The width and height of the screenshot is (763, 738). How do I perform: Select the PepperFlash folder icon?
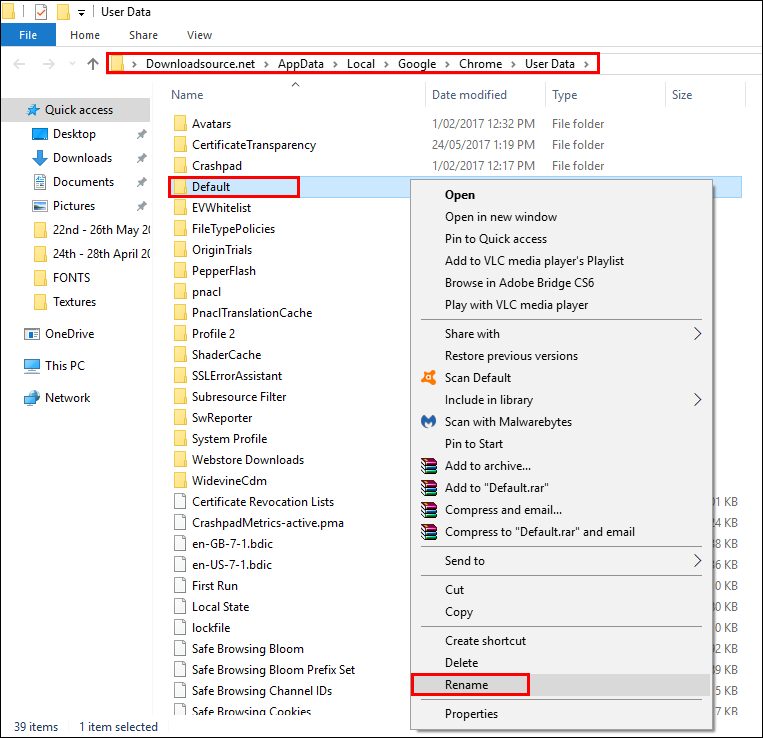180,270
